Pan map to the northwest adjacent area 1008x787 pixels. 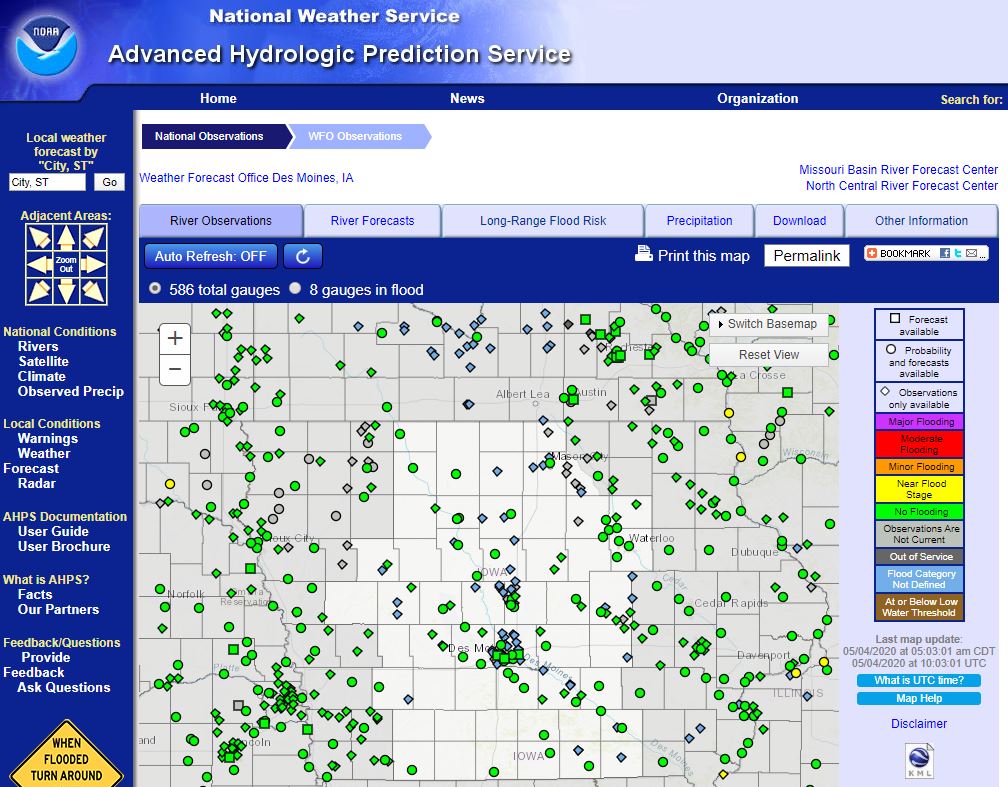point(39,237)
